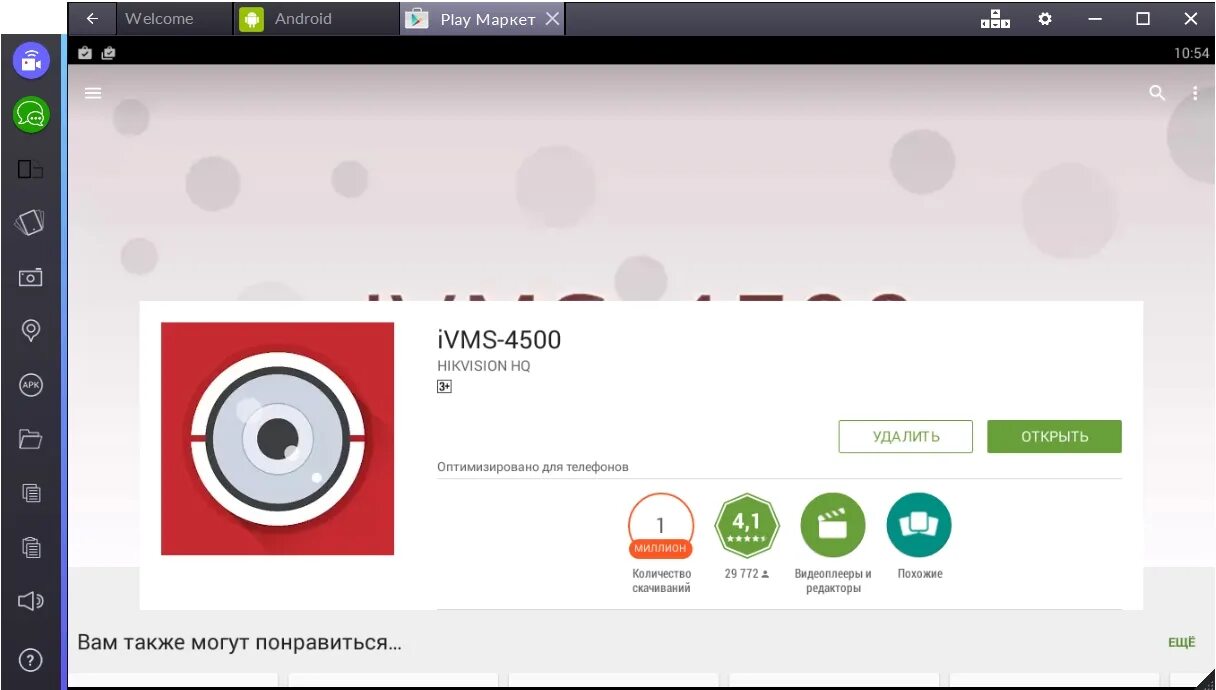
Task: Click the ЕЩЁ more link
Action: point(1182,643)
